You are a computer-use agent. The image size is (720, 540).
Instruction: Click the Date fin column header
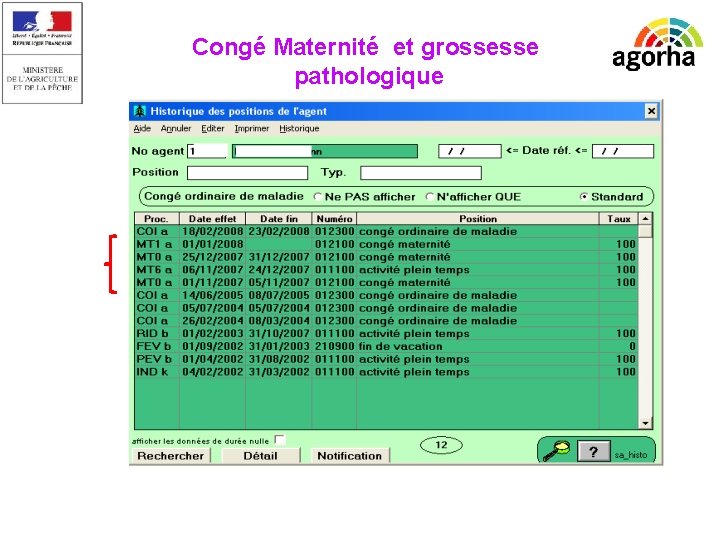279,219
